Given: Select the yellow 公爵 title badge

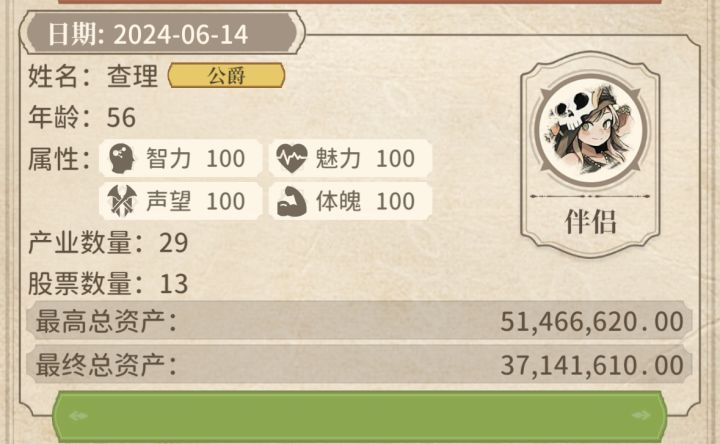Looking at the screenshot, I should click(x=226, y=75).
